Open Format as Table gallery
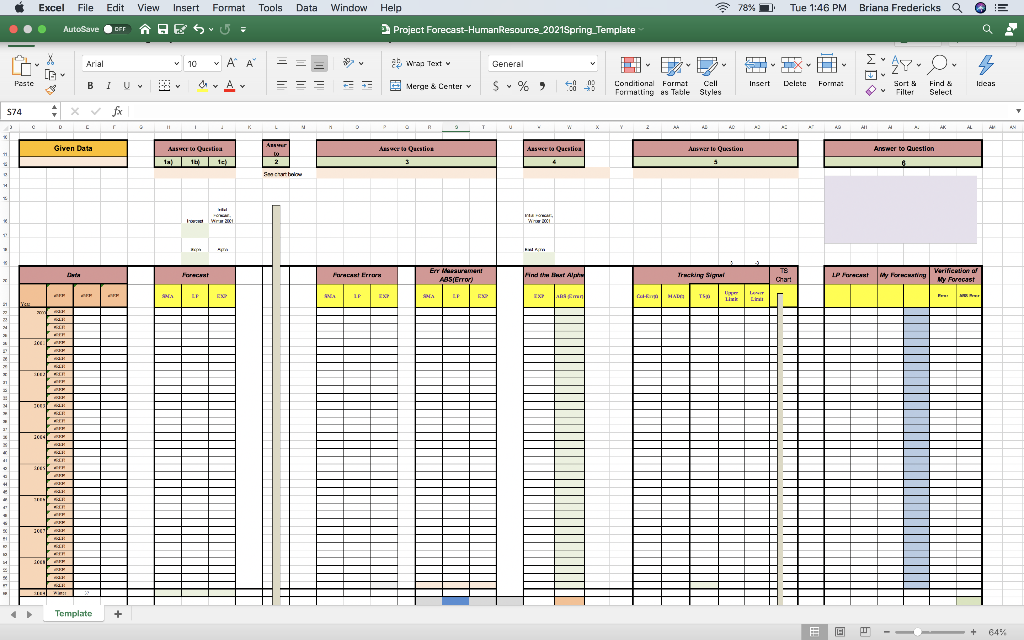 pos(675,76)
